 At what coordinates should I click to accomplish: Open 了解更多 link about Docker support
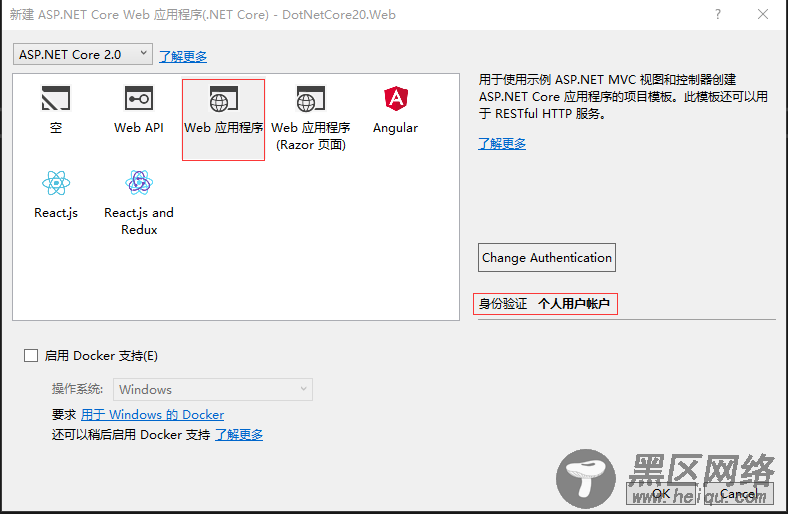click(239, 435)
